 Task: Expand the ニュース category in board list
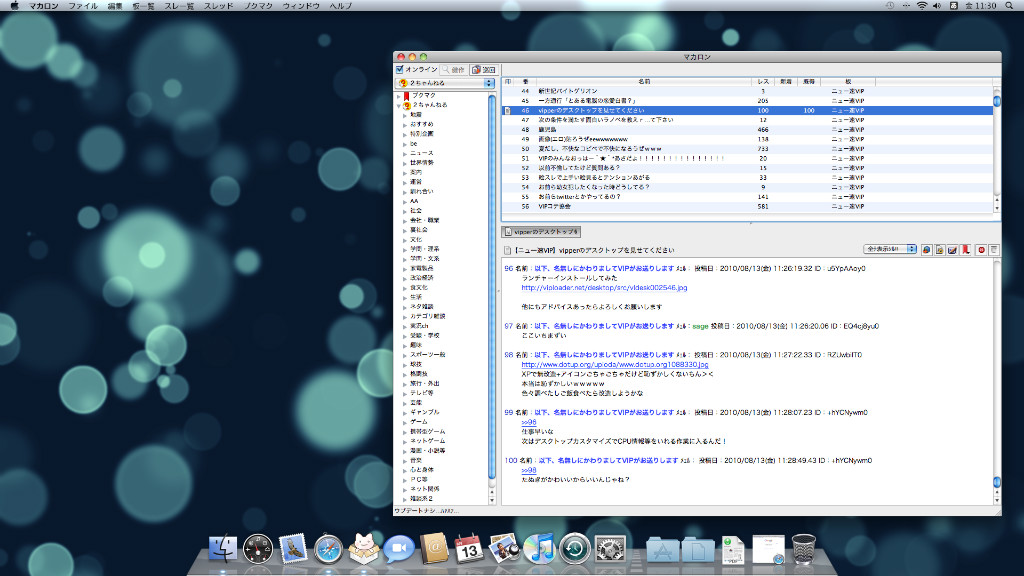pos(406,153)
